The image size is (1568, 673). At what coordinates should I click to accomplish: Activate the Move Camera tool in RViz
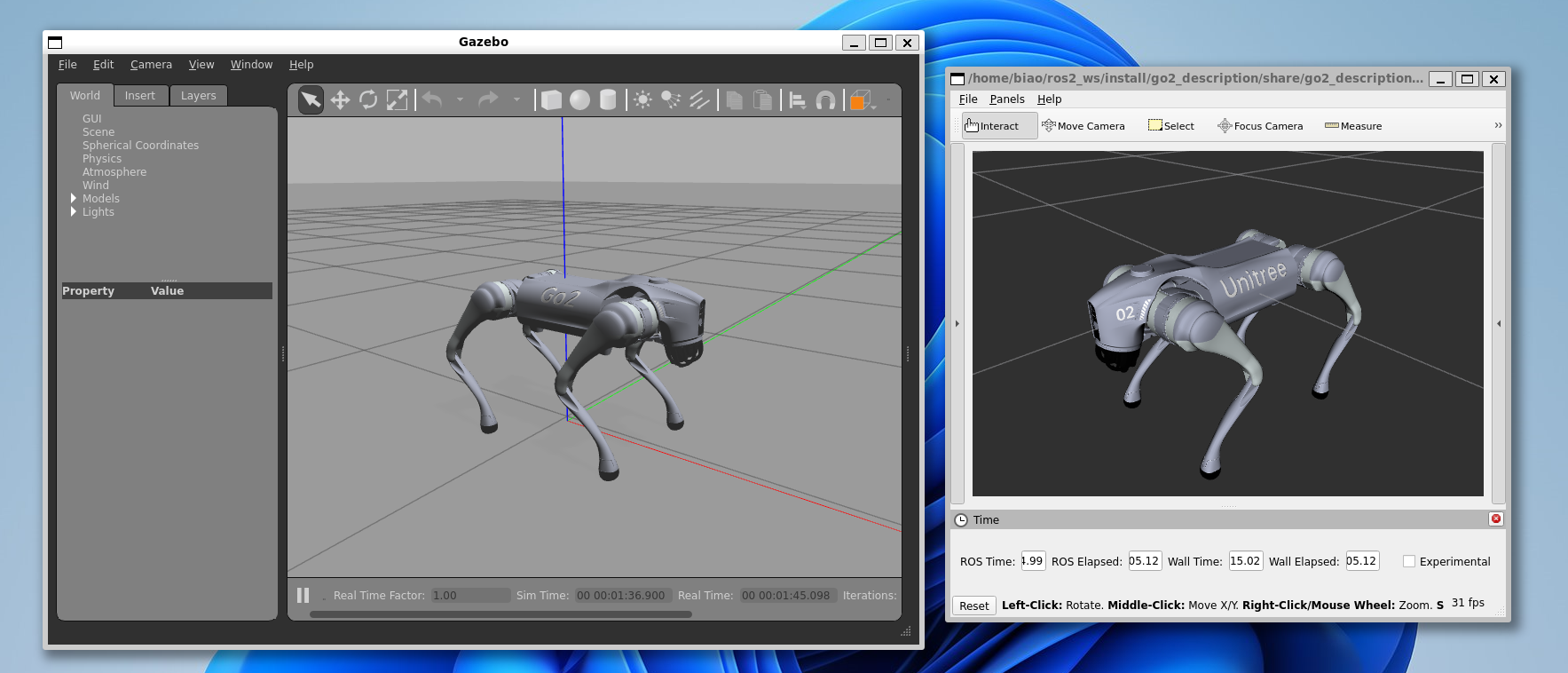(1083, 126)
